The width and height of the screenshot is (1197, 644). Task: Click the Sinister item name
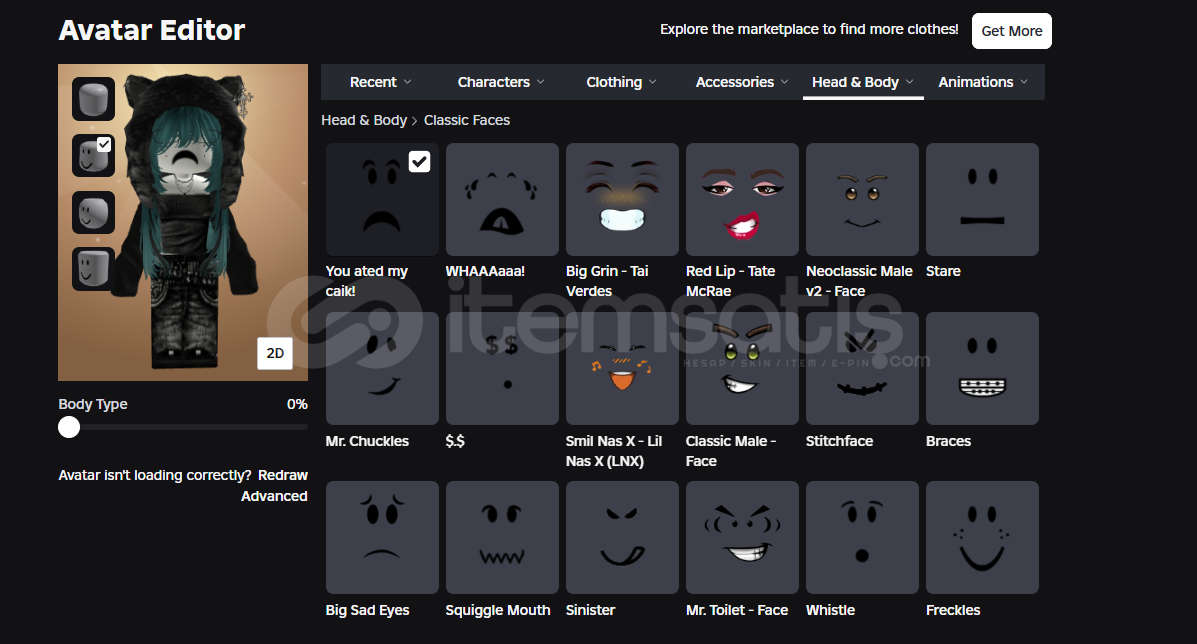tap(590, 610)
